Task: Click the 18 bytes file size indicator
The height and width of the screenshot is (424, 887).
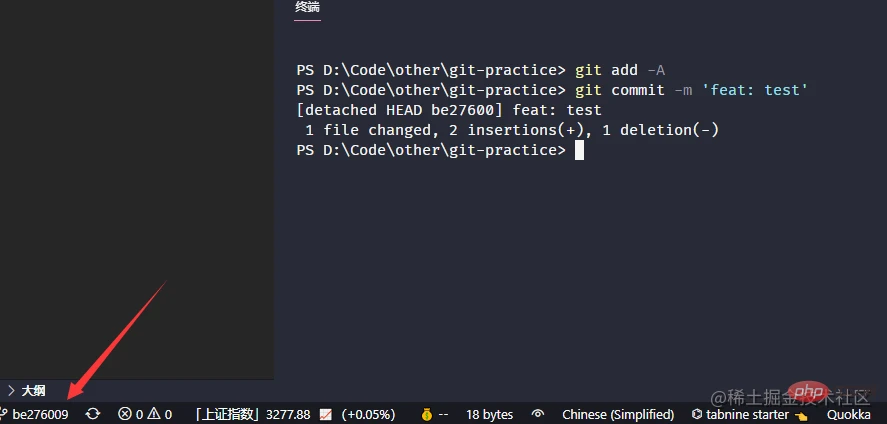Action: pyautogui.click(x=489, y=414)
